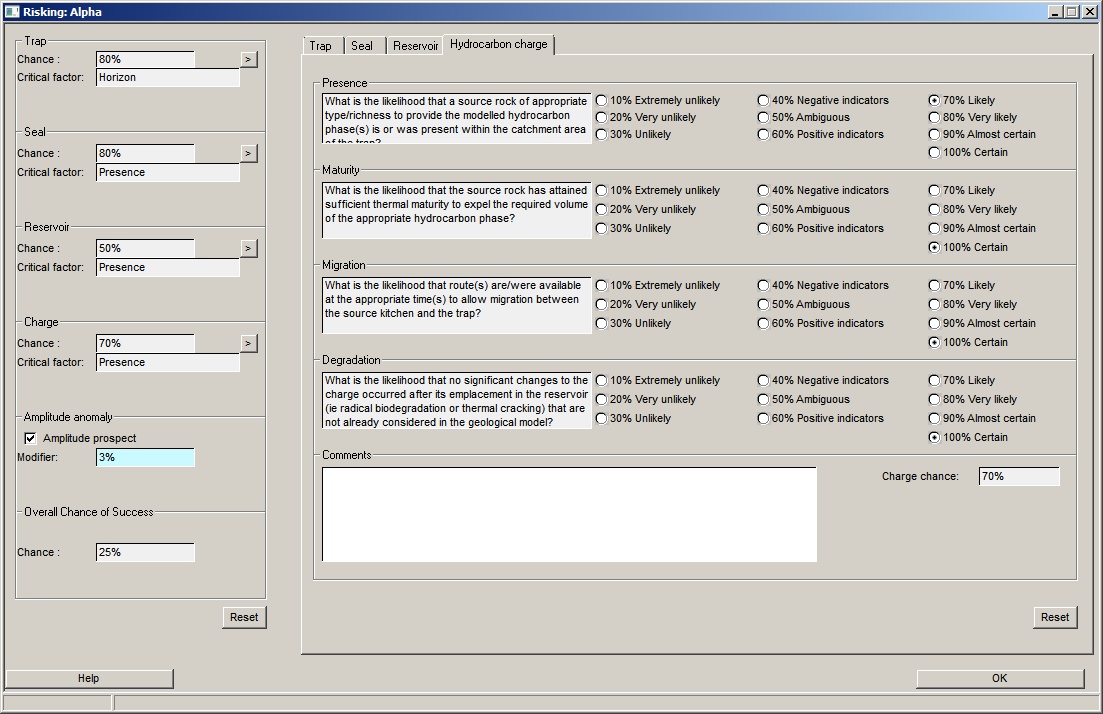Reset the left panel chance values
The image size is (1103, 714).
coord(244,617)
